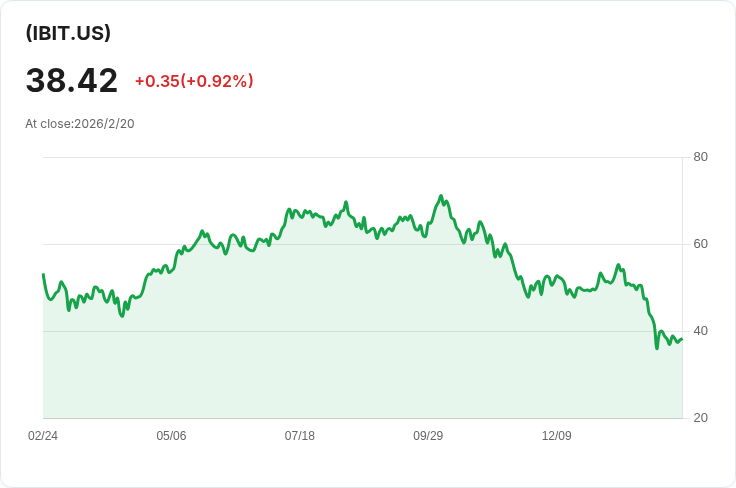Click the starting point of the price line

(x=43, y=274)
